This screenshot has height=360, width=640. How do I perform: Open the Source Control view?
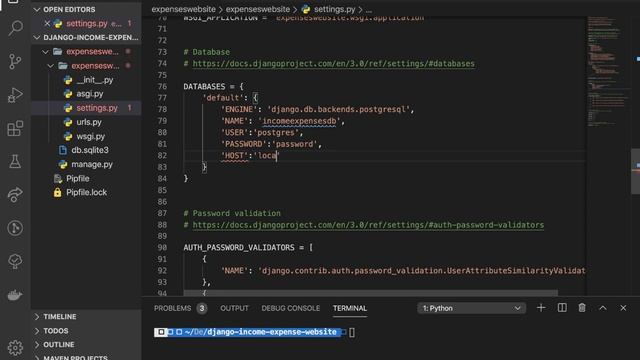click(15, 61)
